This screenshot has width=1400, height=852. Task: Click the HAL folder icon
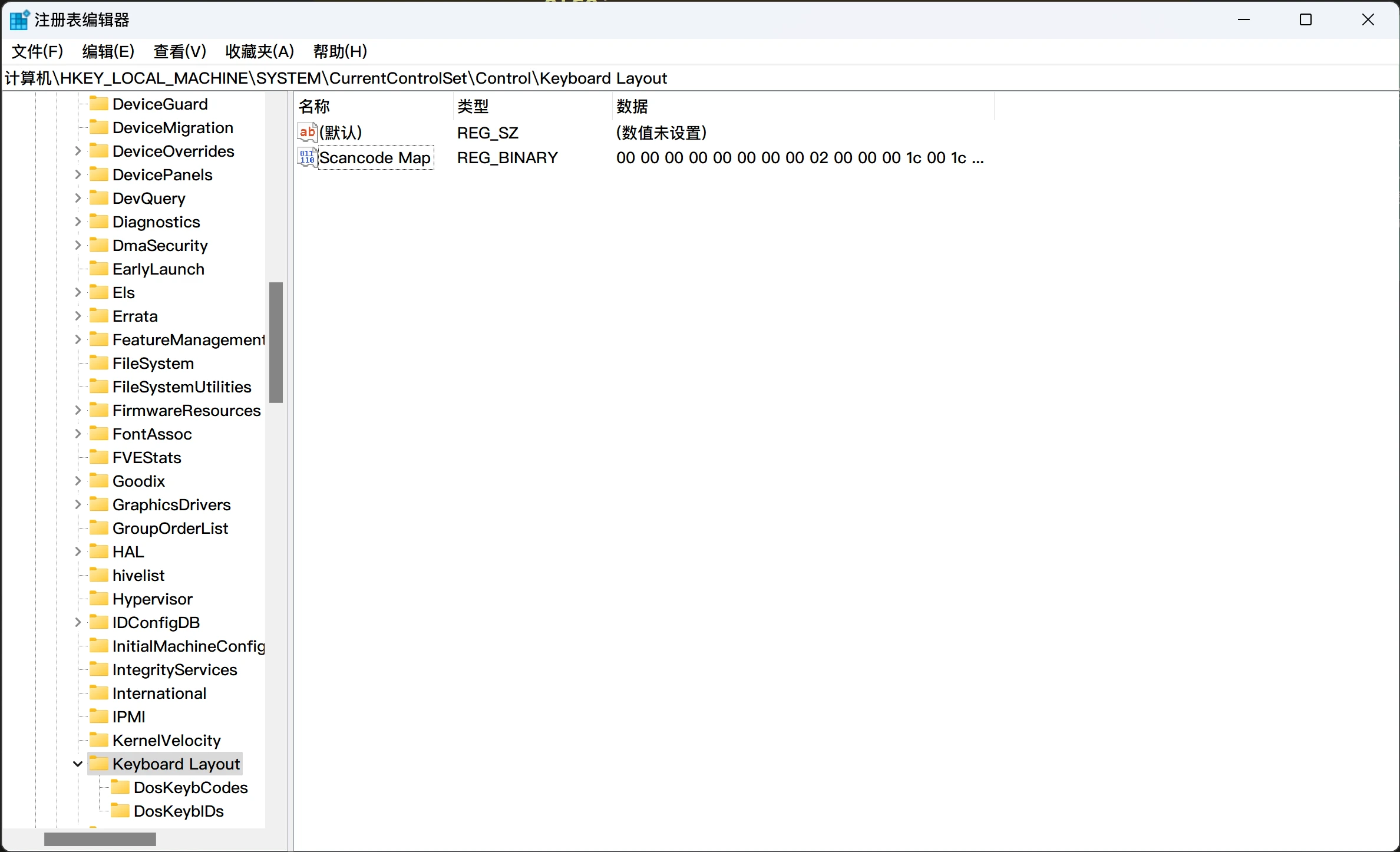99,552
